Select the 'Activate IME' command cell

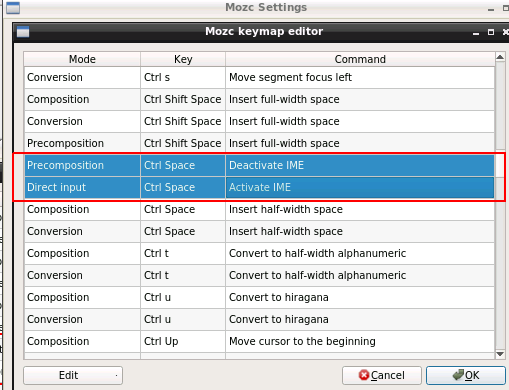click(360, 187)
